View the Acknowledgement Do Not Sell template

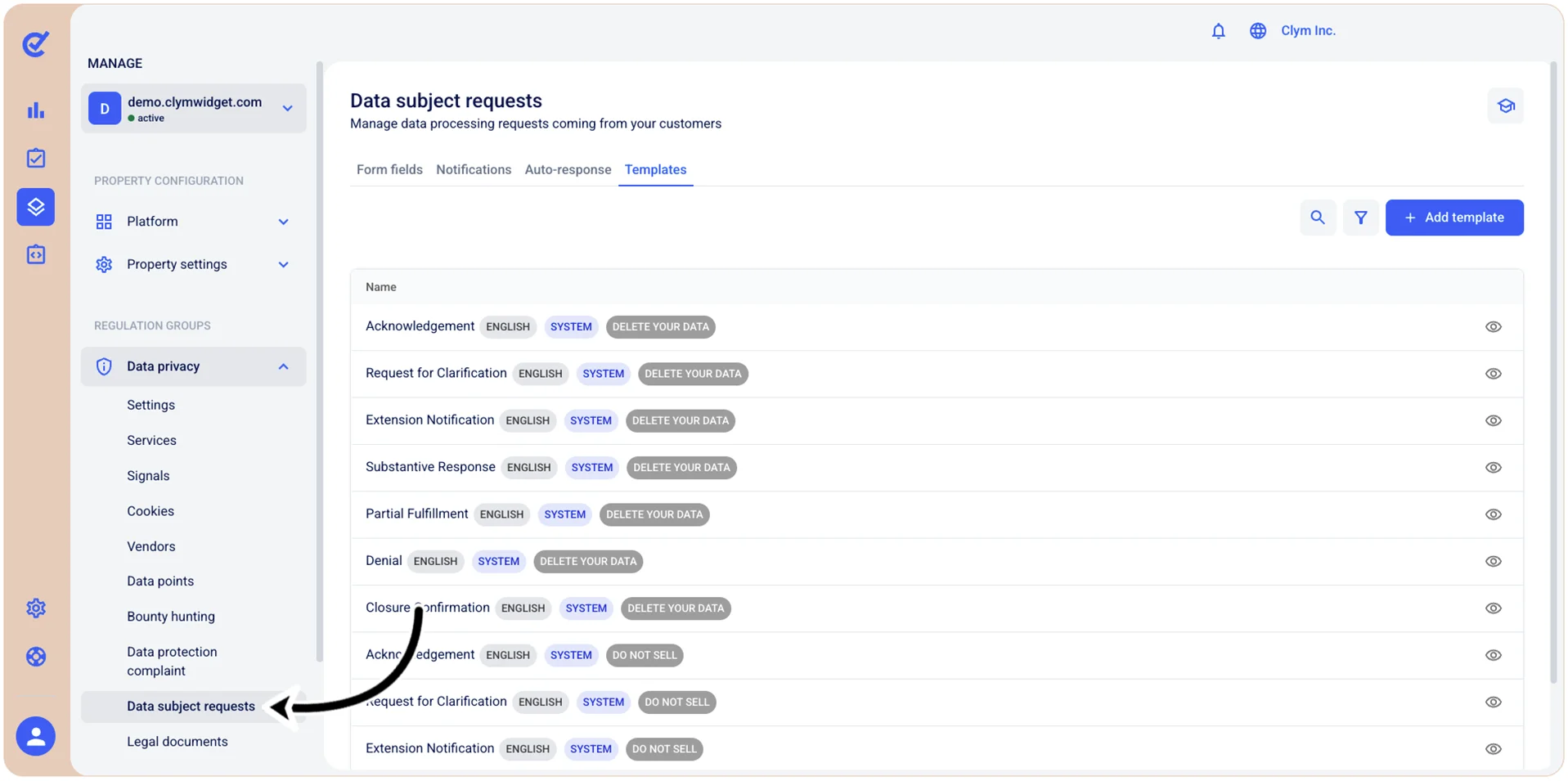1493,655
